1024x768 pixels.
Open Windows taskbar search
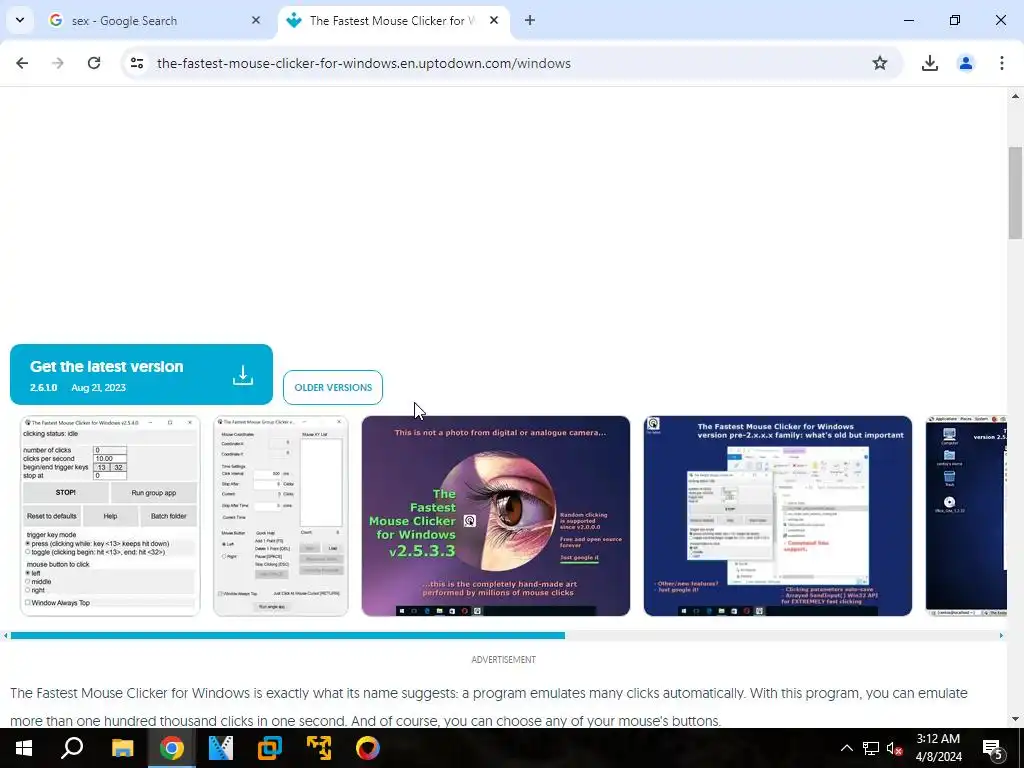72,748
